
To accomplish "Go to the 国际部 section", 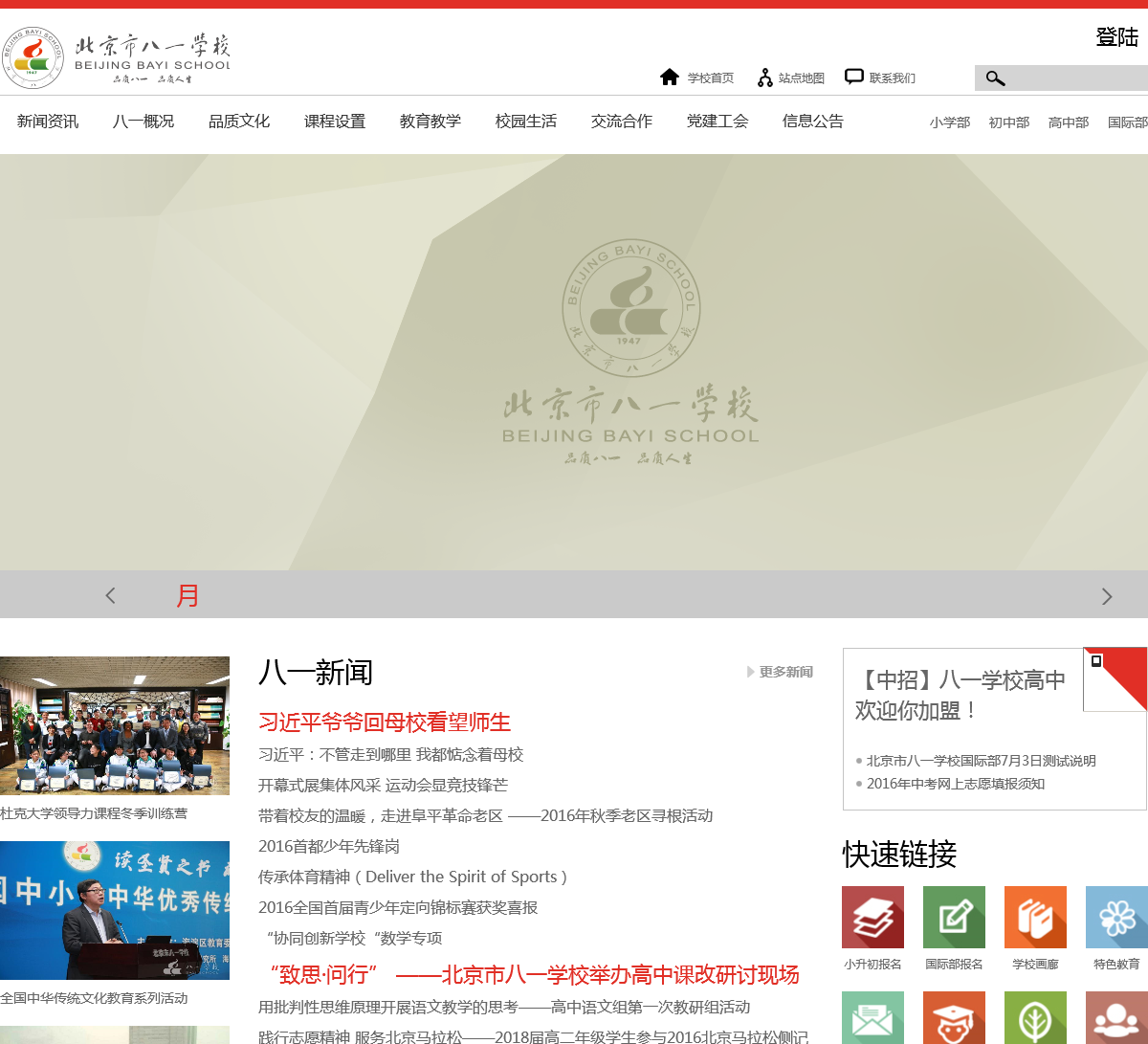I will (x=1128, y=122).
